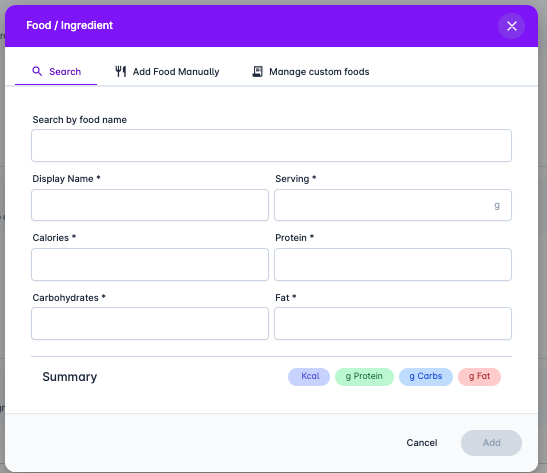This screenshot has height=473, width=547.
Task: Cancel adding the food
Action: point(422,443)
